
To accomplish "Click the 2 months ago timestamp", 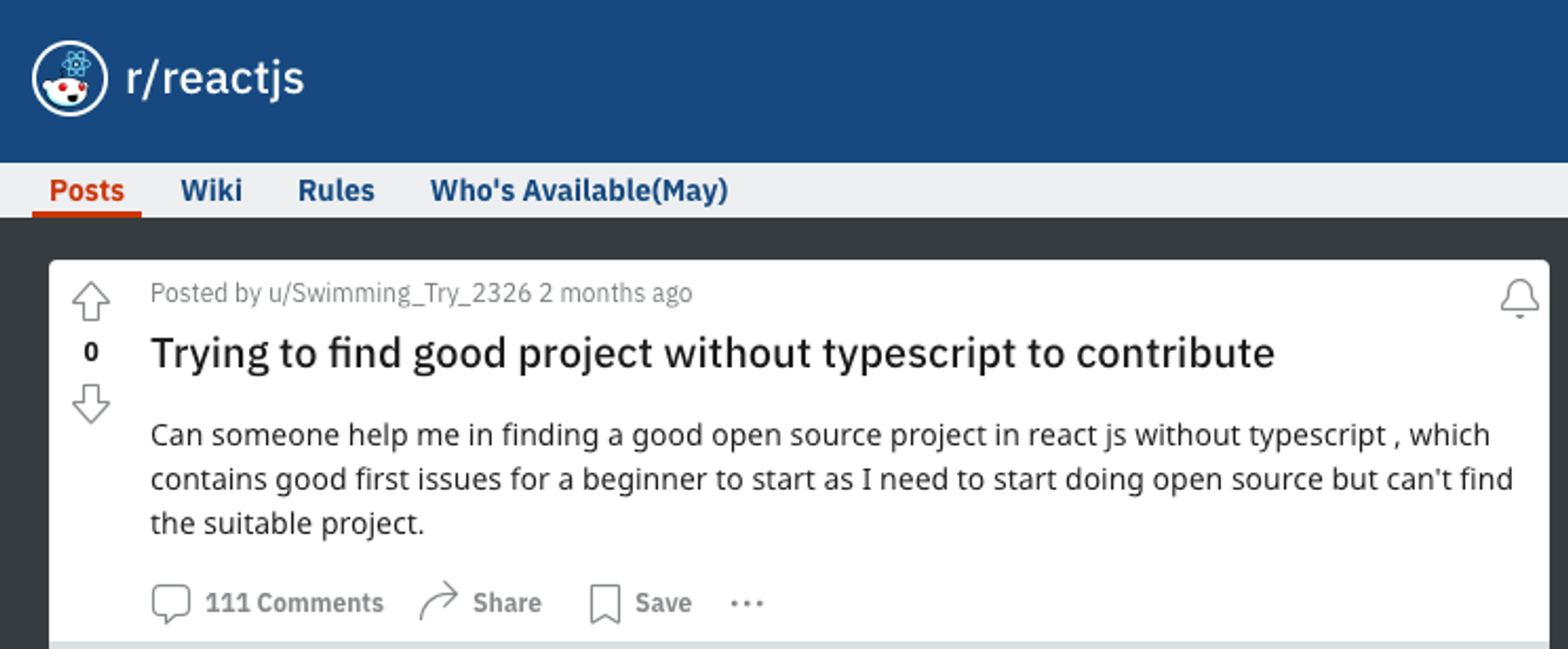I will (x=615, y=293).
